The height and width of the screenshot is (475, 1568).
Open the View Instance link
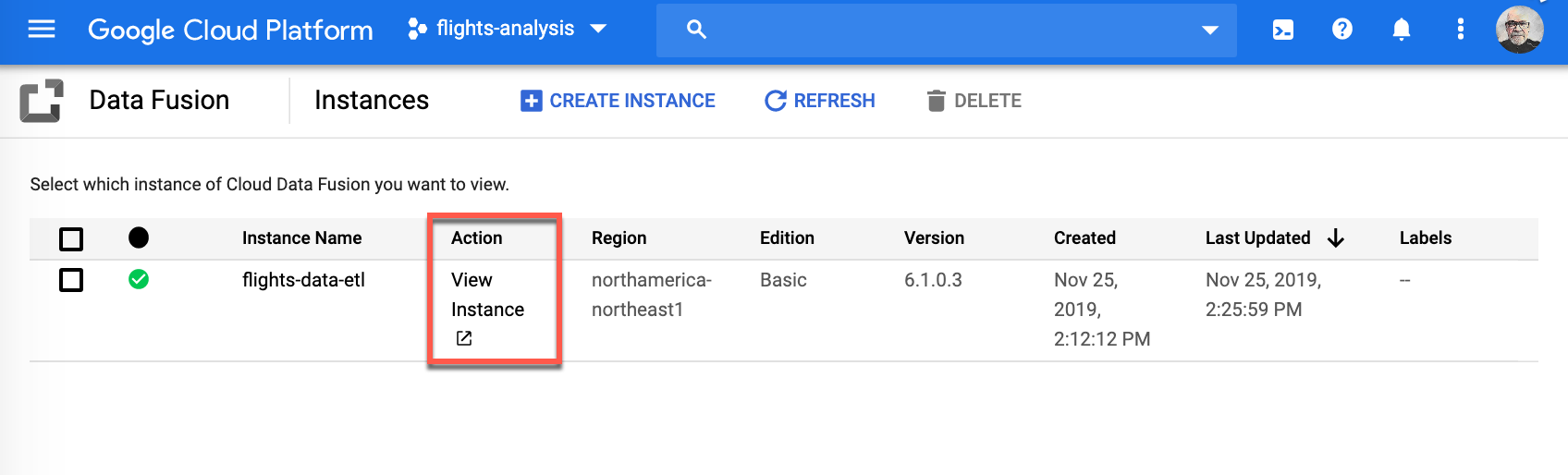point(487,294)
